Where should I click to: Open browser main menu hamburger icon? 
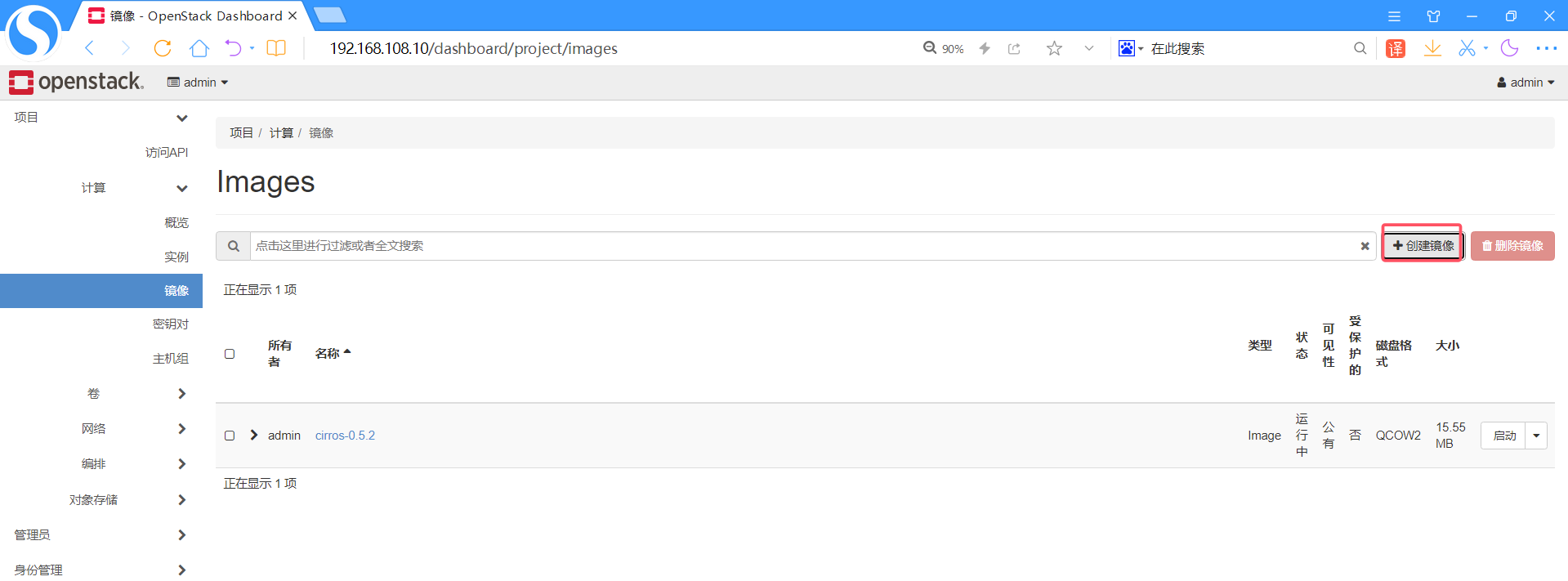click(1395, 16)
